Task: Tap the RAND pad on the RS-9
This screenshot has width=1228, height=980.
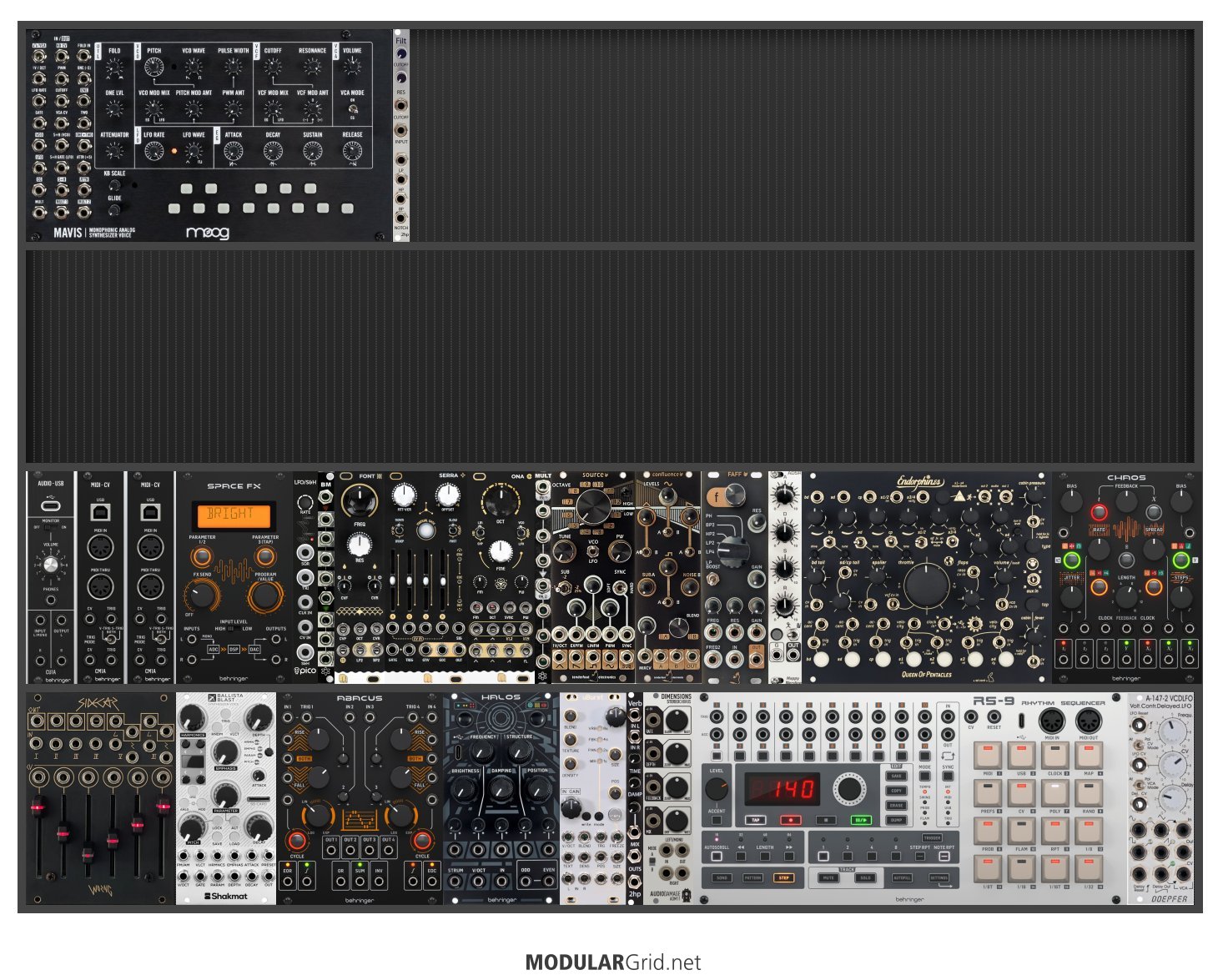Action: (1088, 793)
